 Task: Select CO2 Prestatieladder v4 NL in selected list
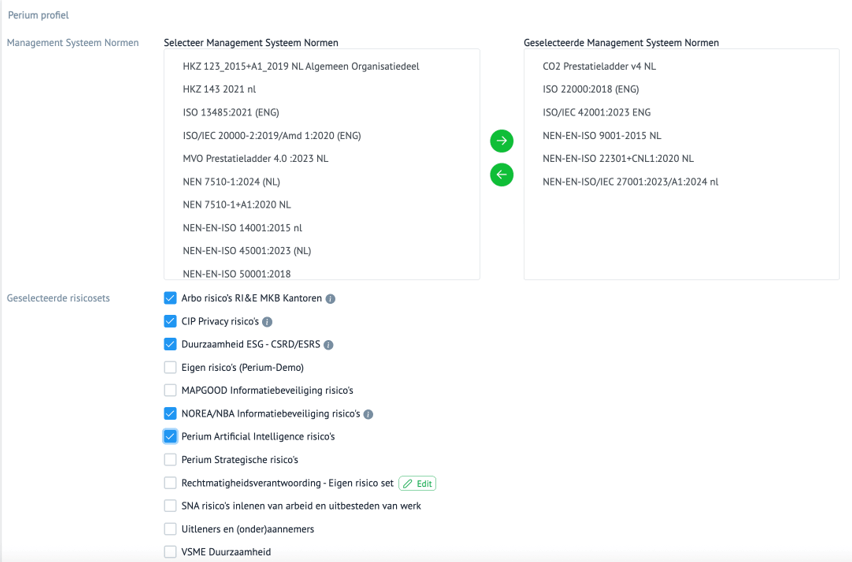[599, 66]
